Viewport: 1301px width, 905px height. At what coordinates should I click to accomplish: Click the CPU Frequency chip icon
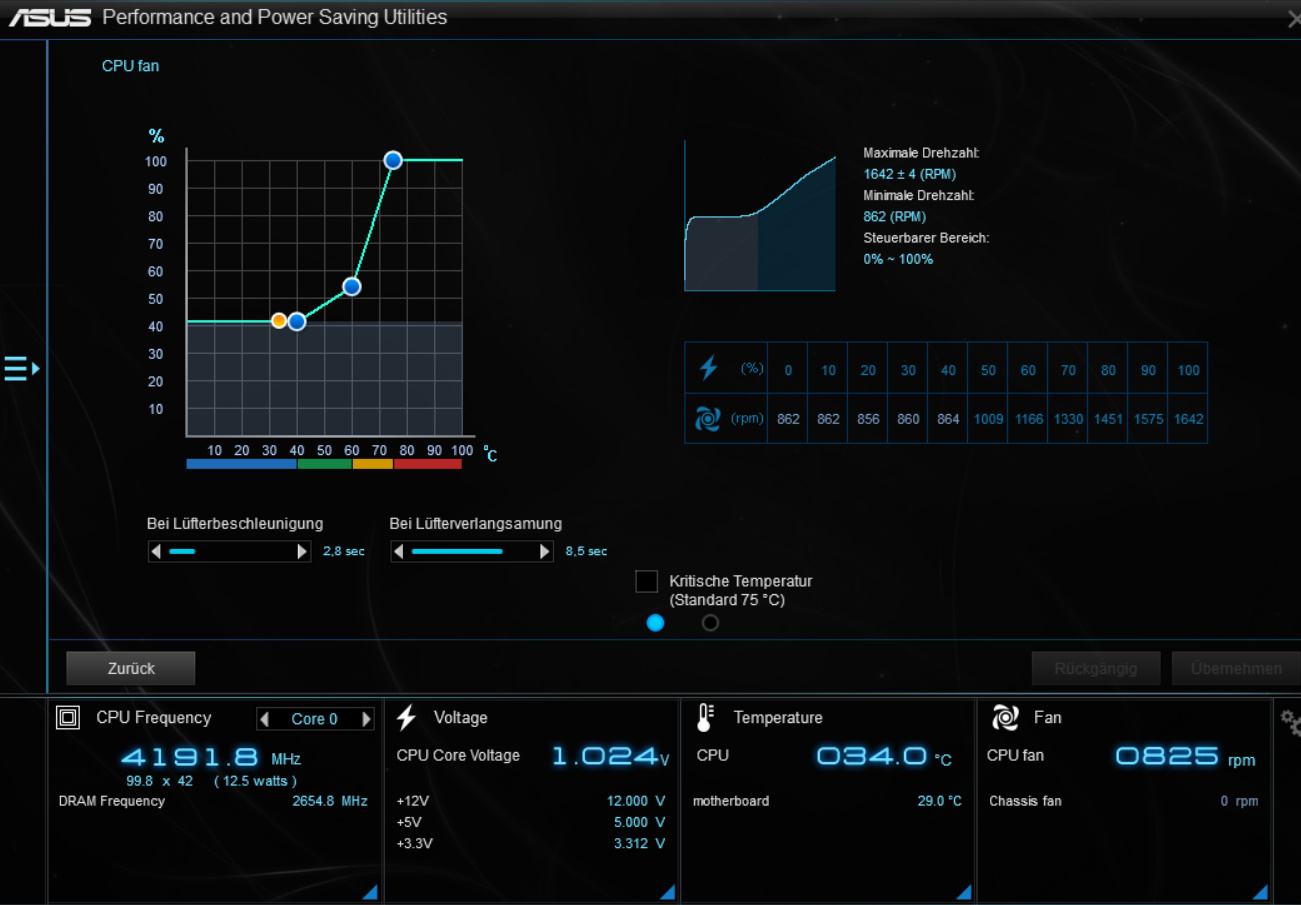68,717
